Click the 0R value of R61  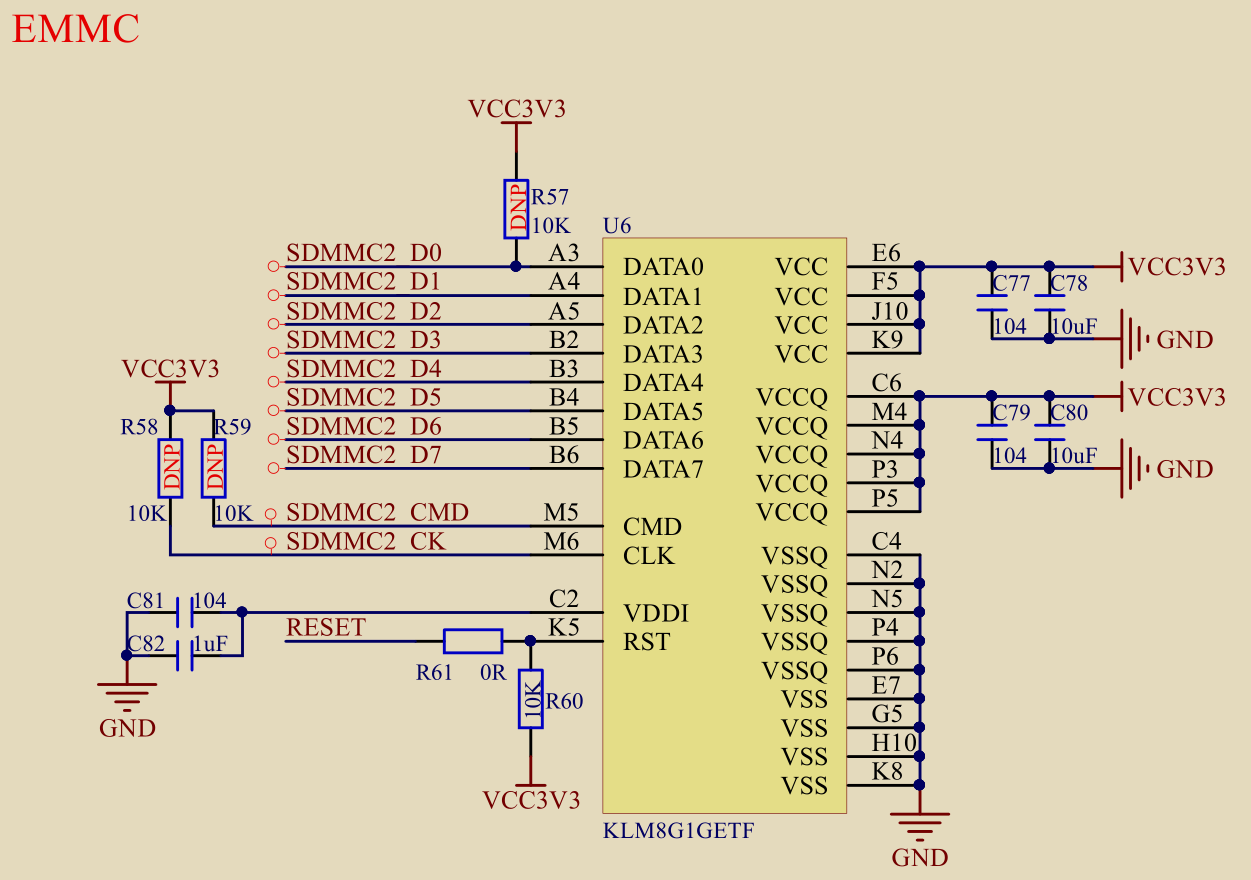point(493,673)
